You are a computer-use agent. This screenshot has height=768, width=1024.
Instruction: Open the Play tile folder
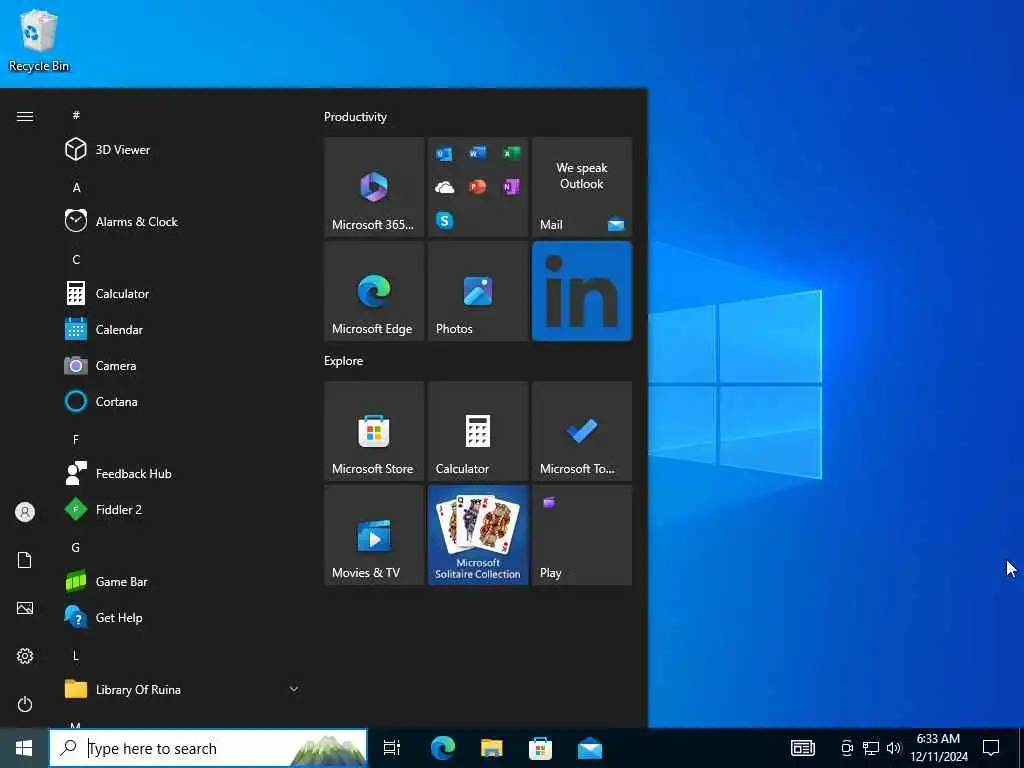[x=582, y=535]
